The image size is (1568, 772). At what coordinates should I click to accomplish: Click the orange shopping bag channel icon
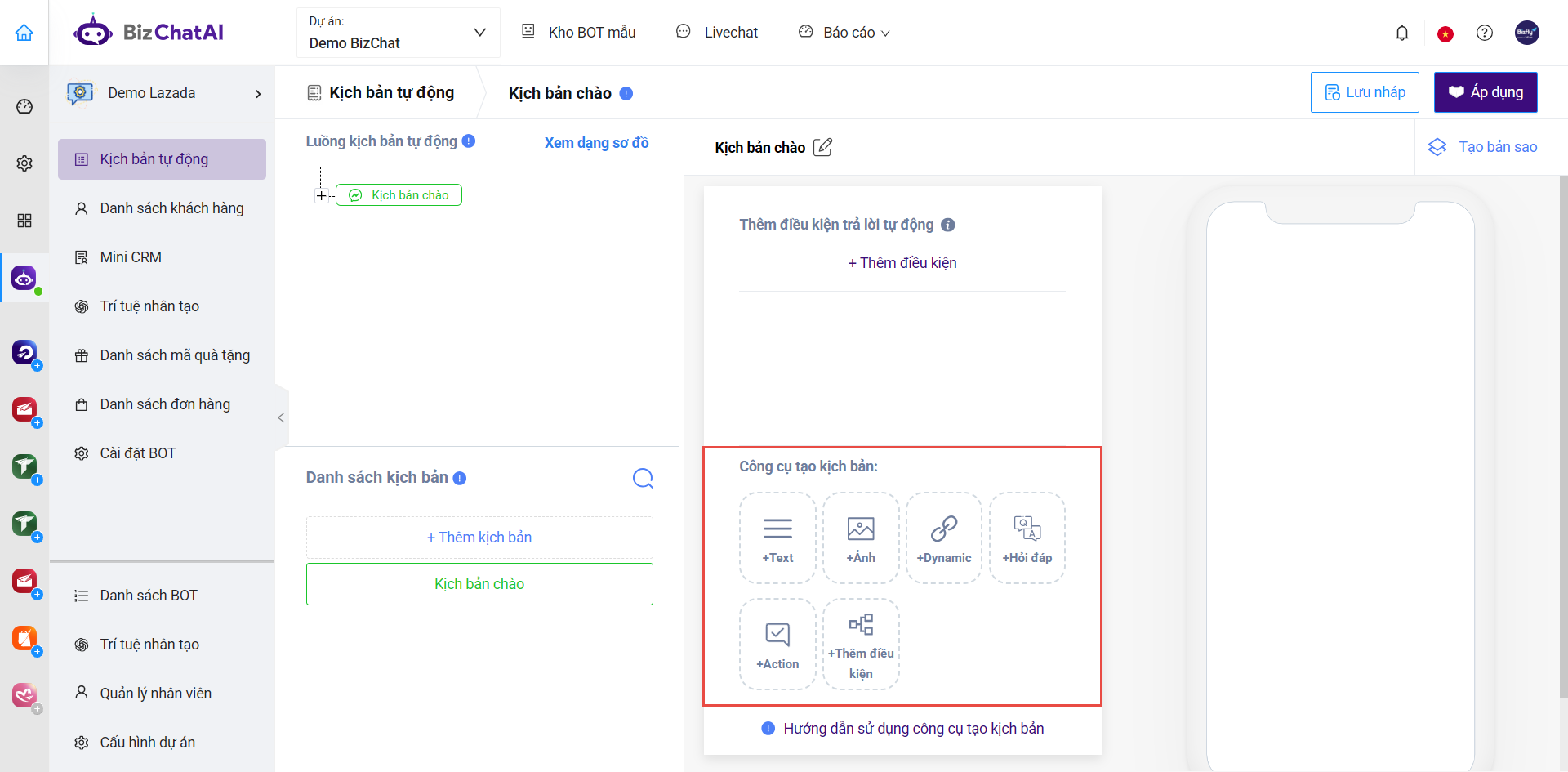coord(24,637)
